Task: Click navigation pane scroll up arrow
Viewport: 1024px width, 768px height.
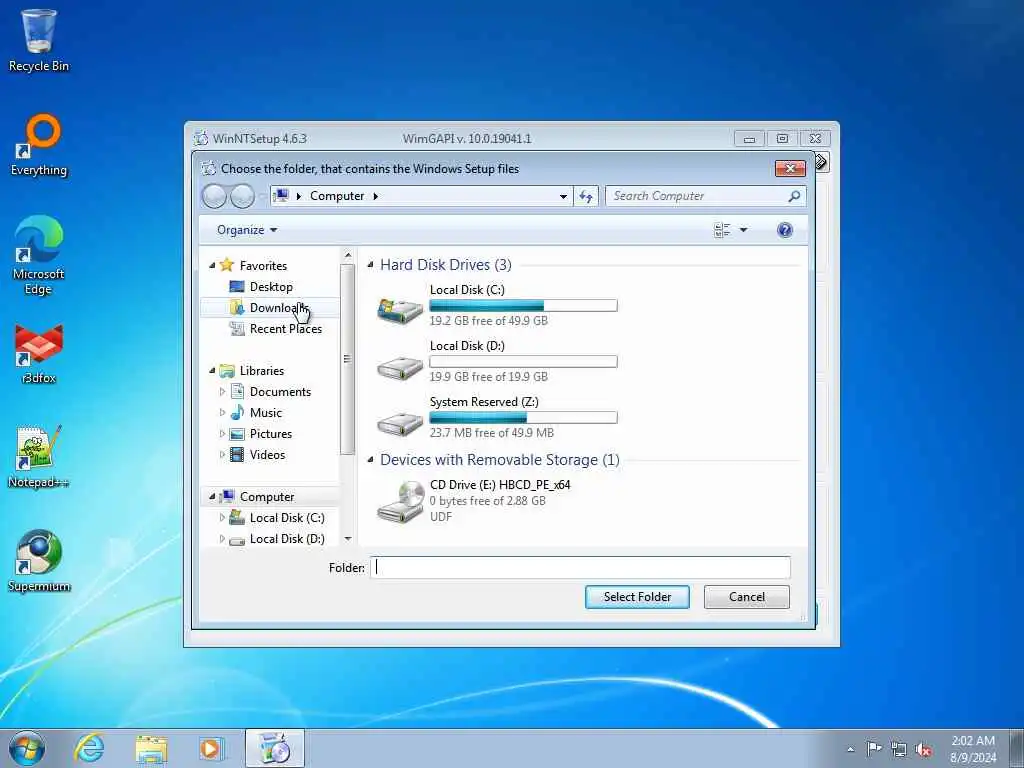Action: (x=347, y=255)
